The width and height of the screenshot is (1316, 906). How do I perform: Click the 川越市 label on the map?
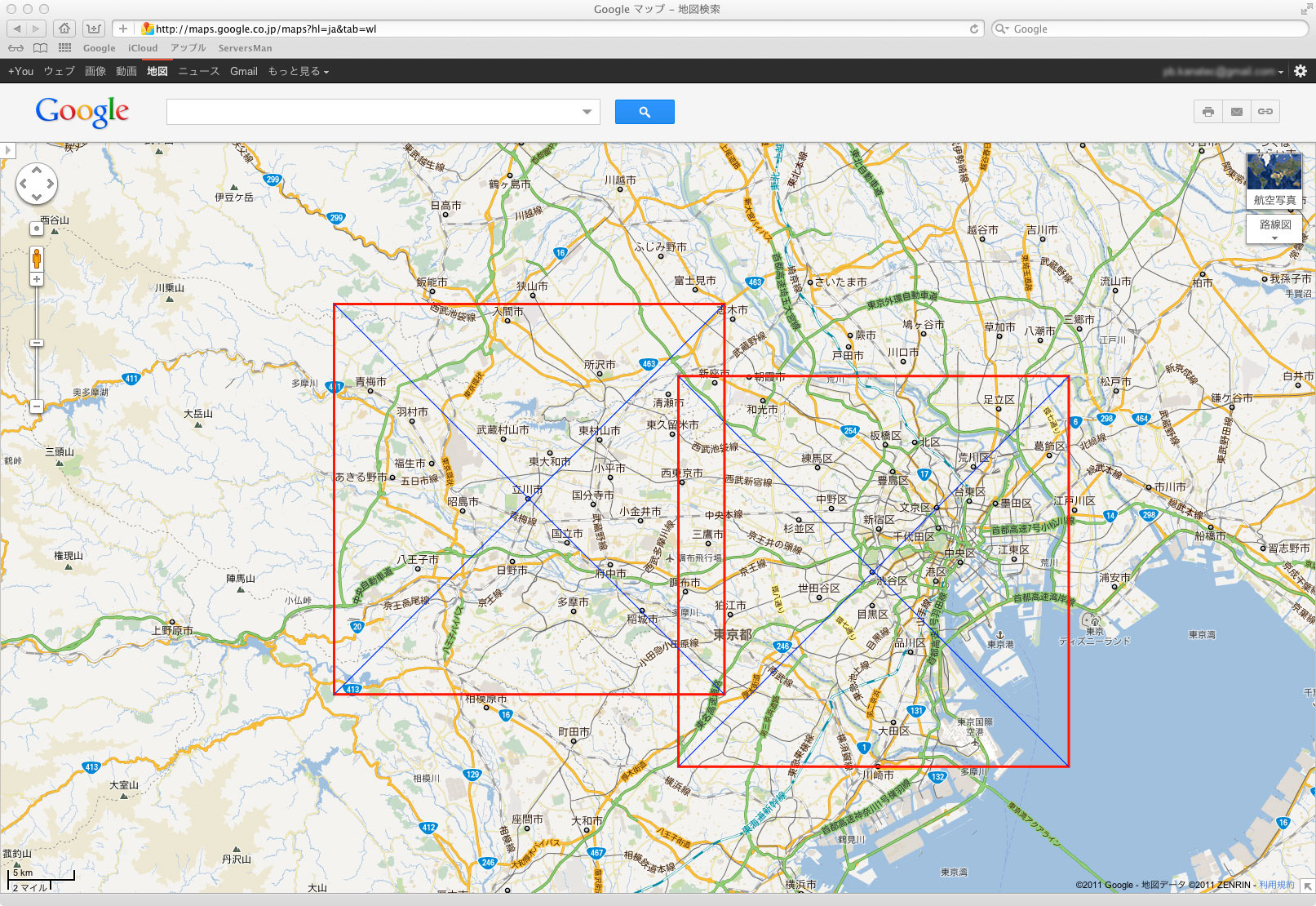(620, 180)
